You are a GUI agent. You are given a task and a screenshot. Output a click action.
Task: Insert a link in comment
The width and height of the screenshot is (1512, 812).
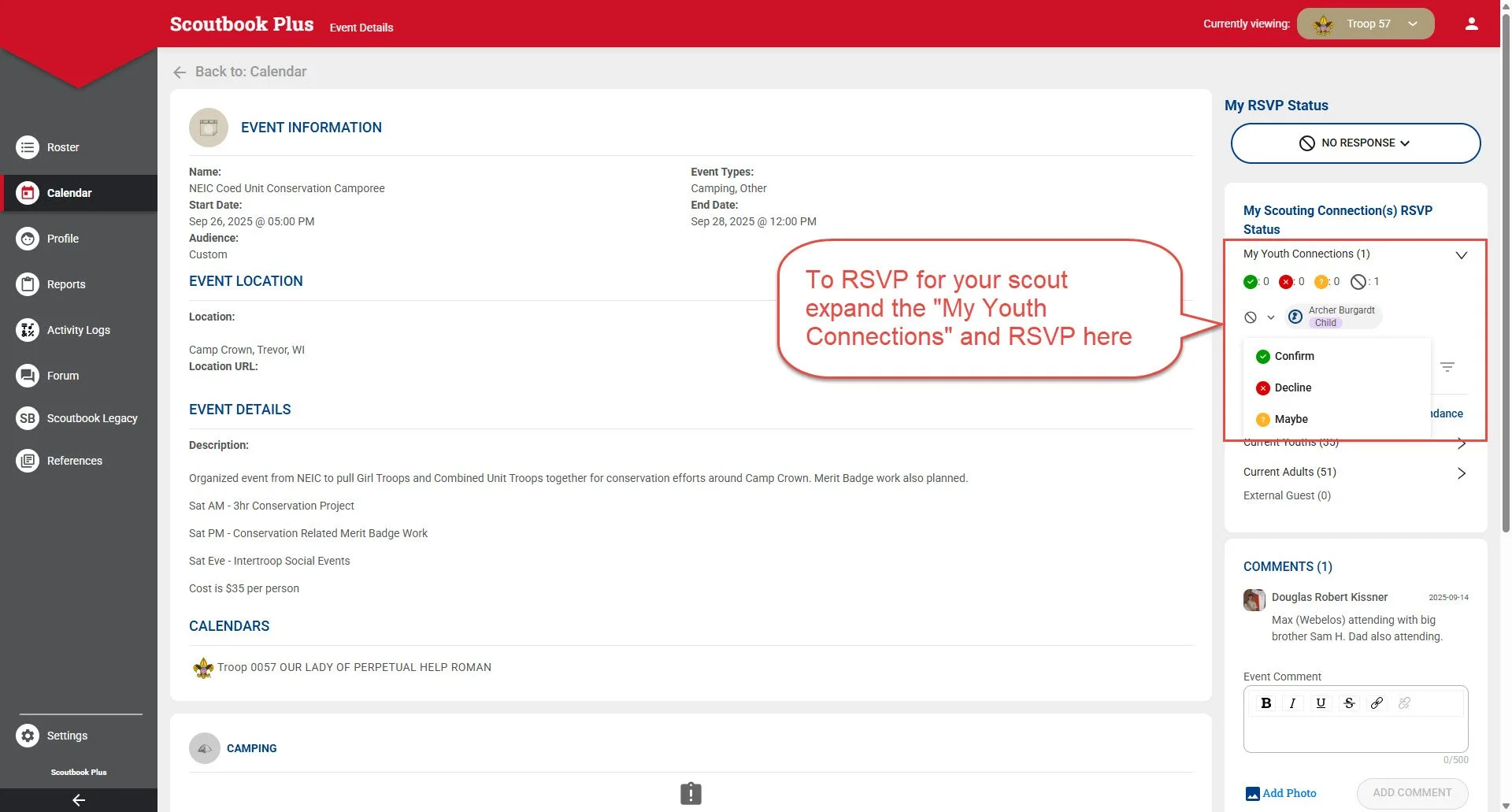pos(1377,703)
